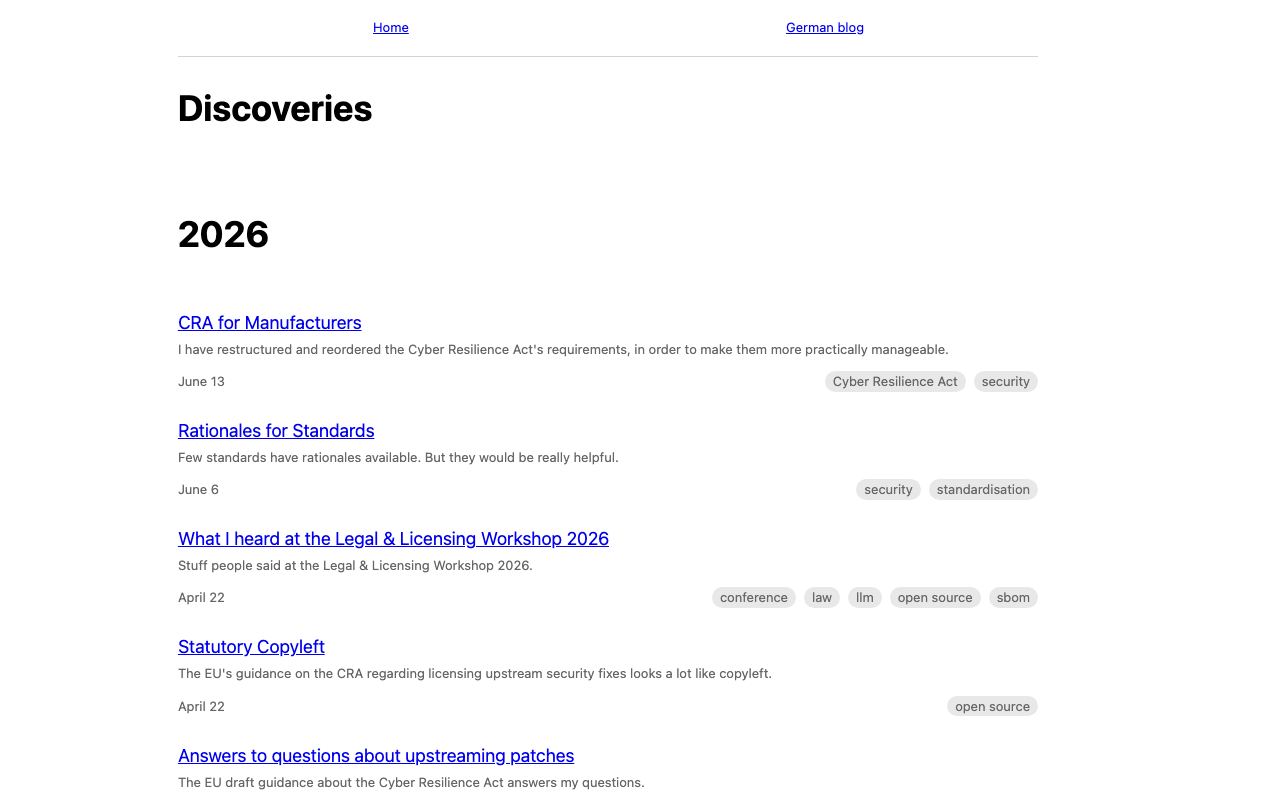Select the standardisation tag

point(983,489)
